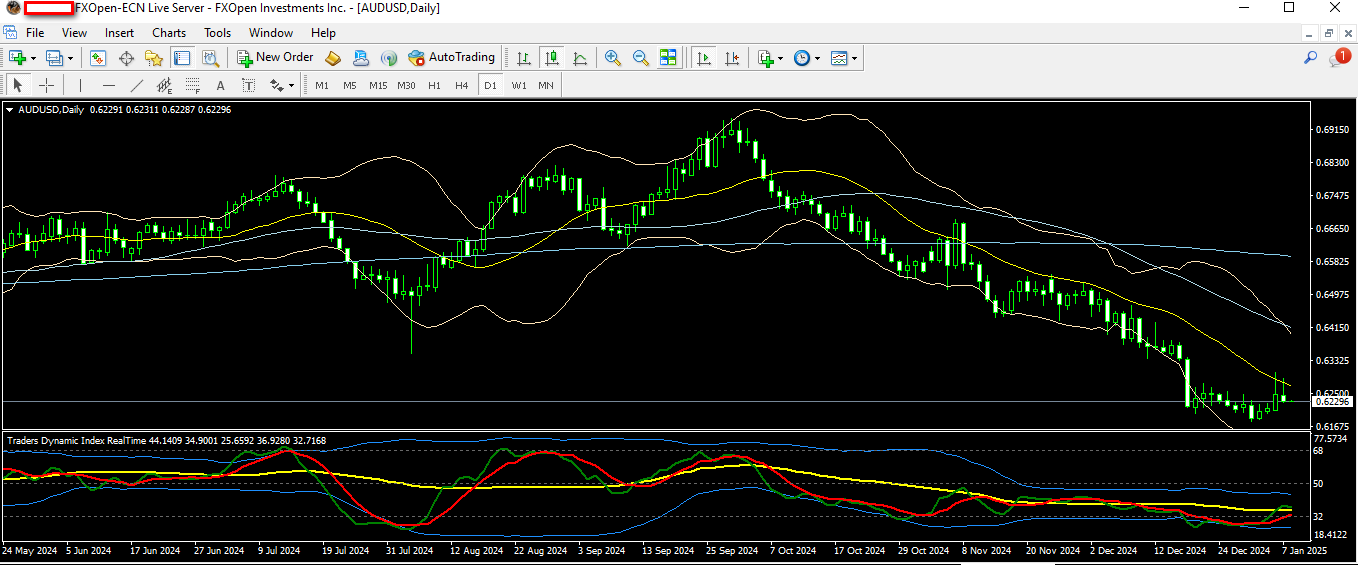
Task: Open the MQL5 cloud community icon
Action: coord(361,58)
